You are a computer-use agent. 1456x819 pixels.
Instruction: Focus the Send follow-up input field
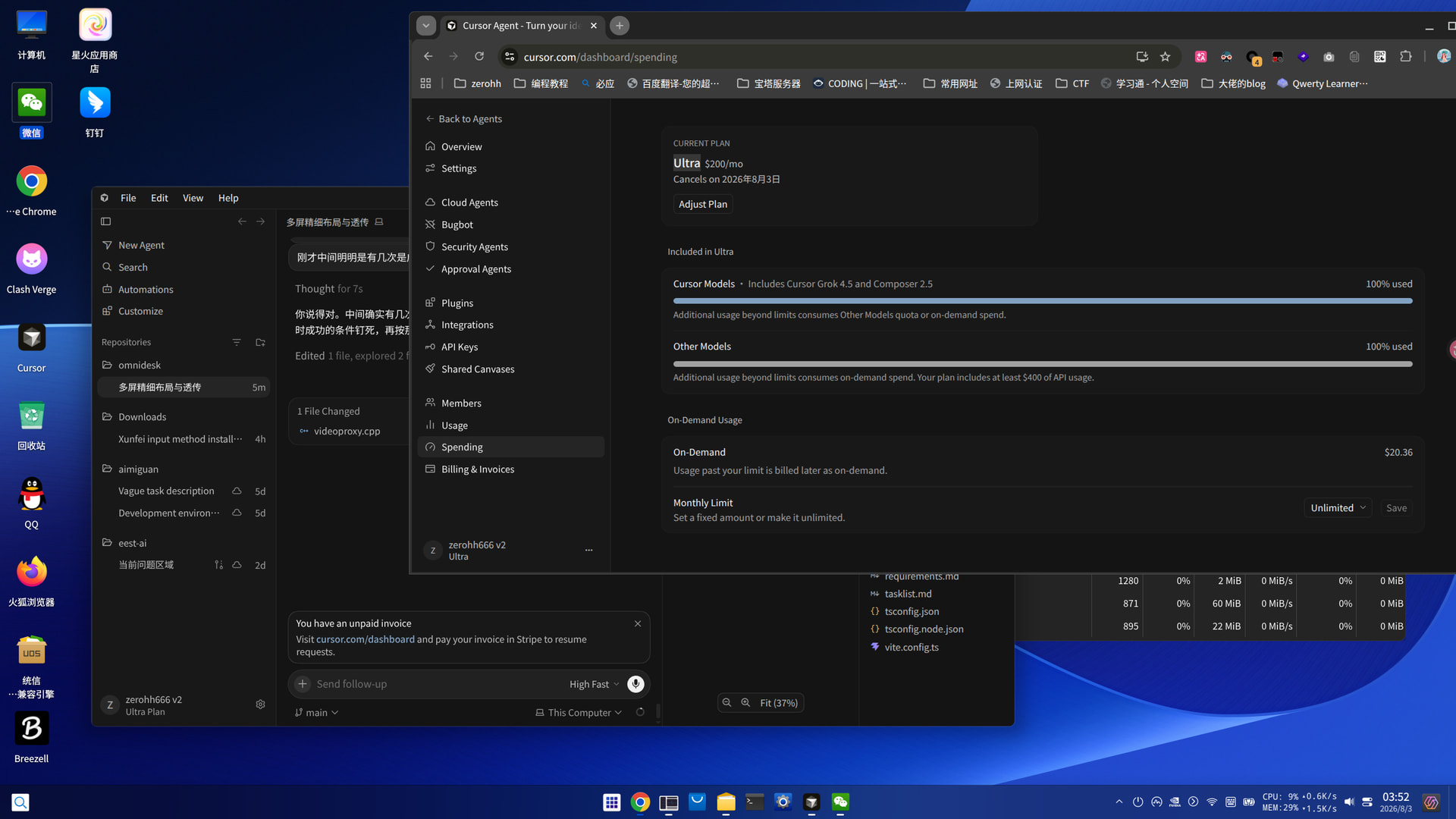point(440,684)
